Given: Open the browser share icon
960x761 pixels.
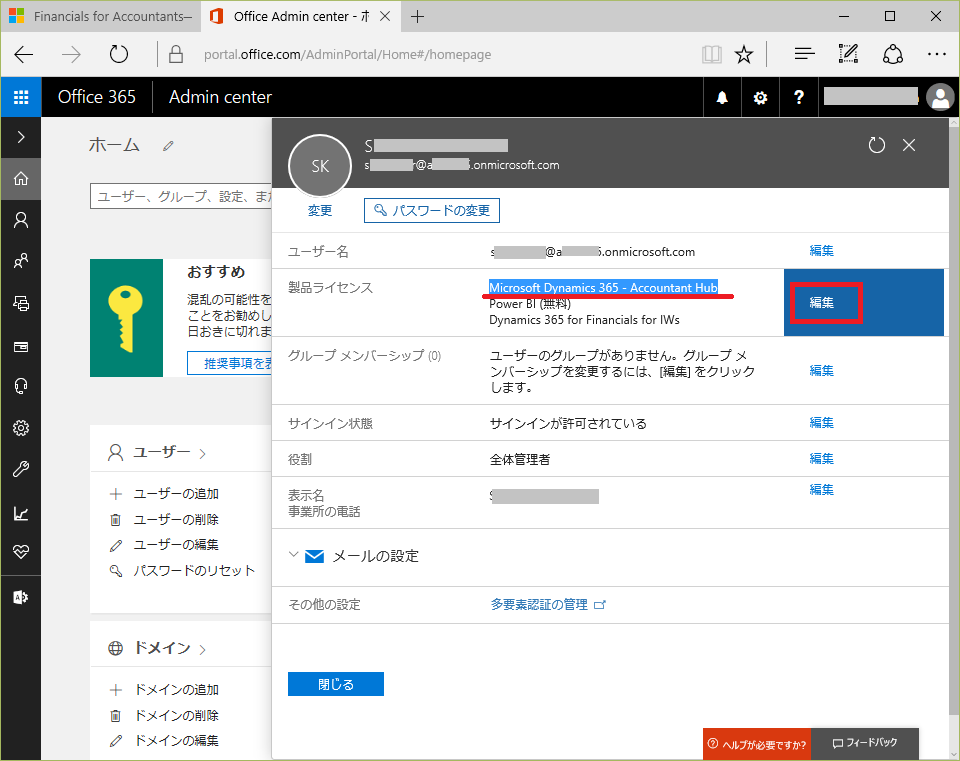Looking at the screenshot, I should (x=893, y=54).
